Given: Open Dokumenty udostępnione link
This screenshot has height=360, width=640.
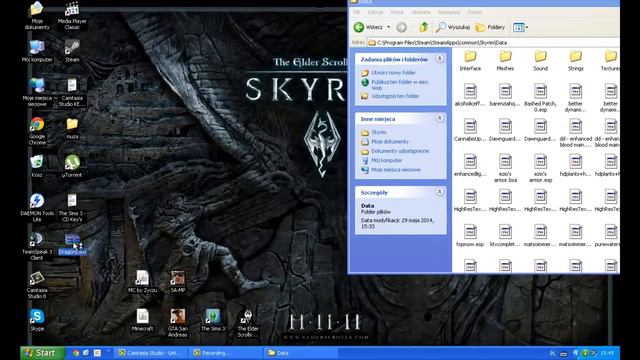Looking at the screenshot, I should 400,151.
